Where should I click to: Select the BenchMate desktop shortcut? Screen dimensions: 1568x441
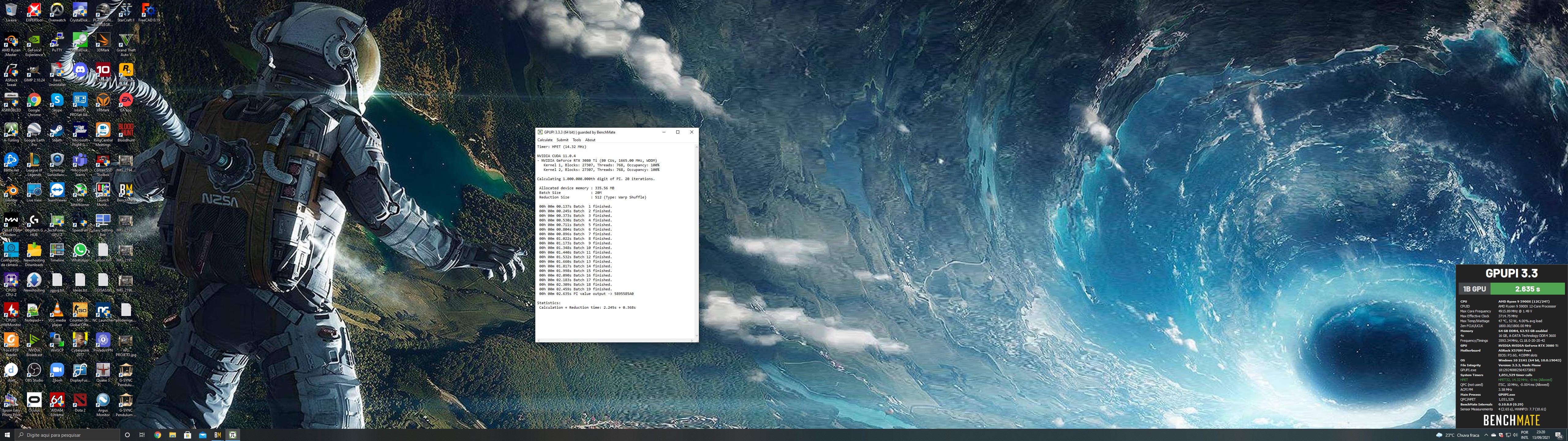point(125,192)
